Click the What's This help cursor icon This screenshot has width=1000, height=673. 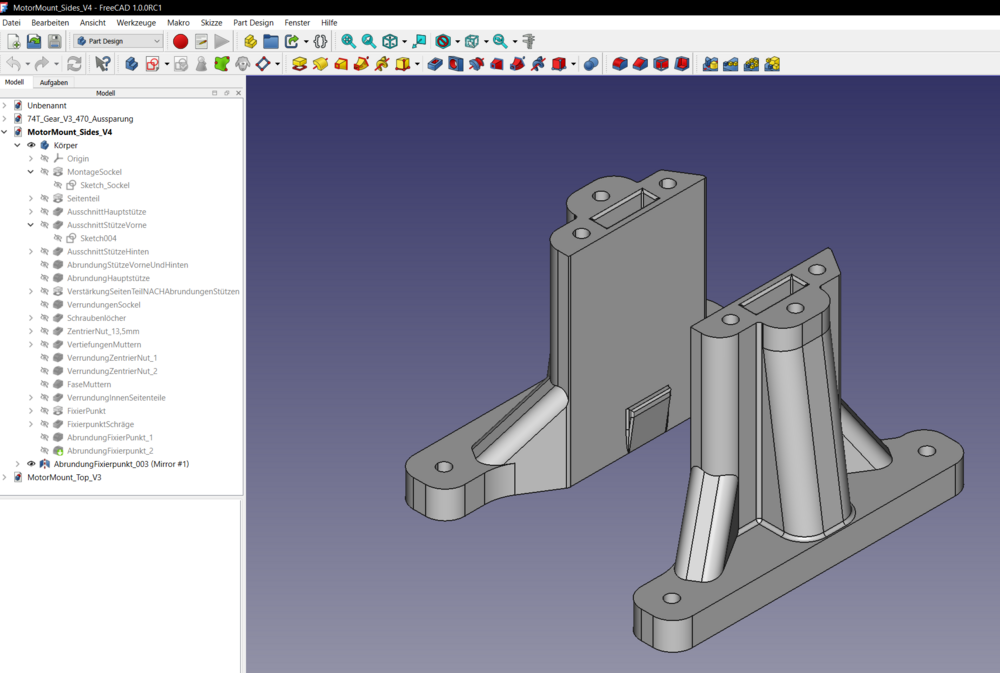[102, 64]
